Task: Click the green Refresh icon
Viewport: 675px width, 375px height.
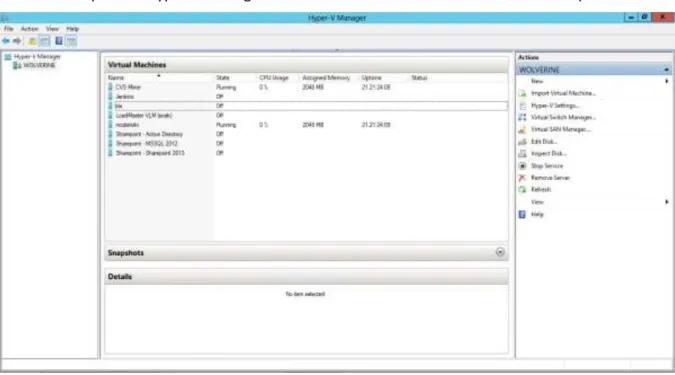Action: pos(522,189)
